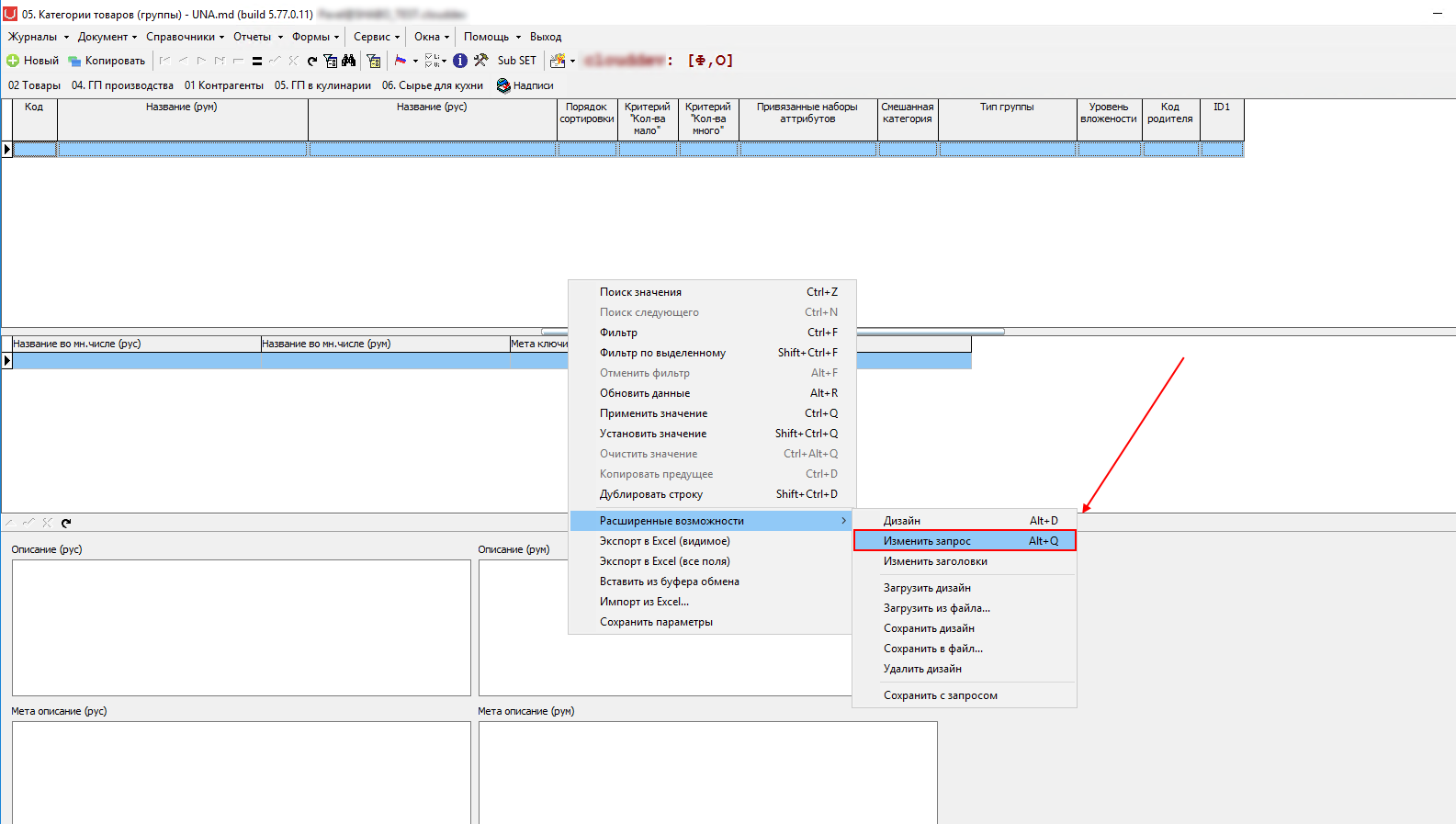The image size is (1456, 824).
Task: Expand the Отчеты menu
Action: pos(258,37)
